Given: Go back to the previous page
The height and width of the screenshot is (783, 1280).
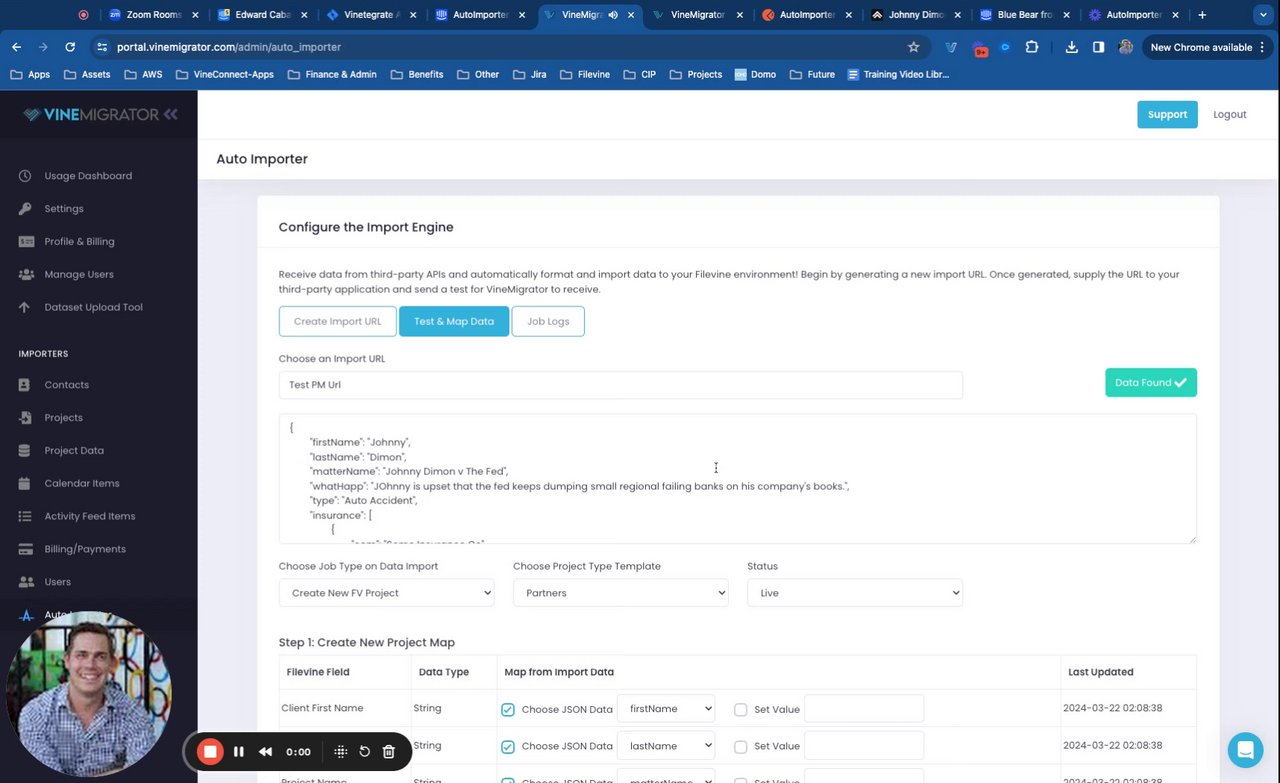Looking at the screenshot, I should click(x=17, y=47).
